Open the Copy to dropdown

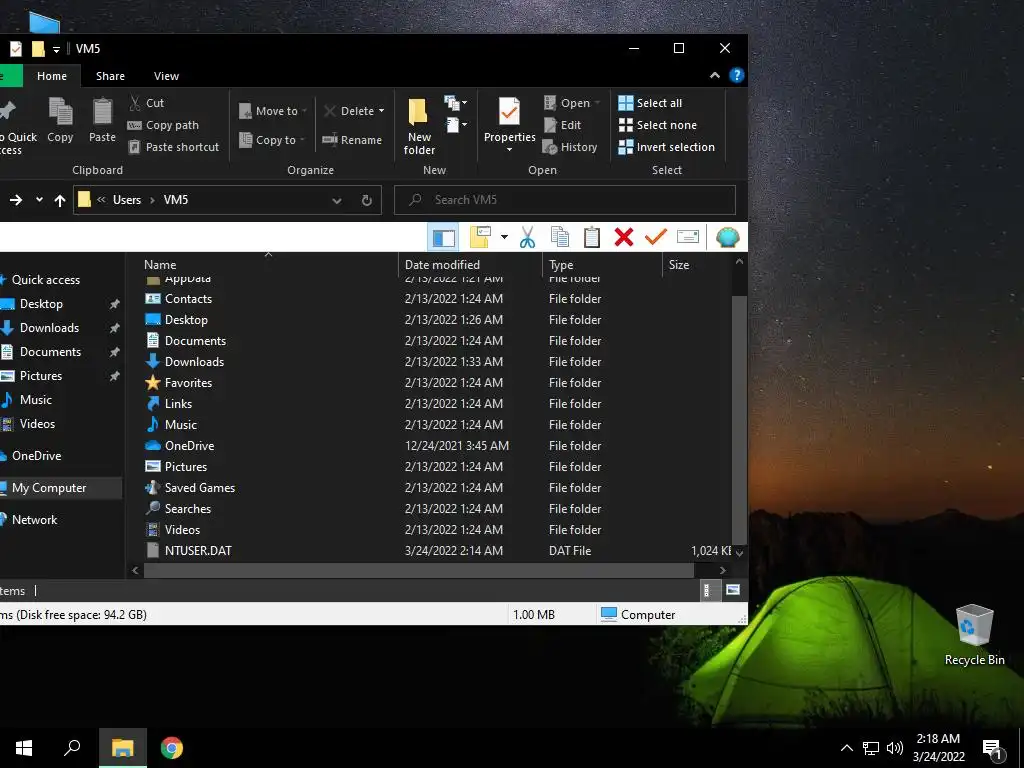[272, 140]
